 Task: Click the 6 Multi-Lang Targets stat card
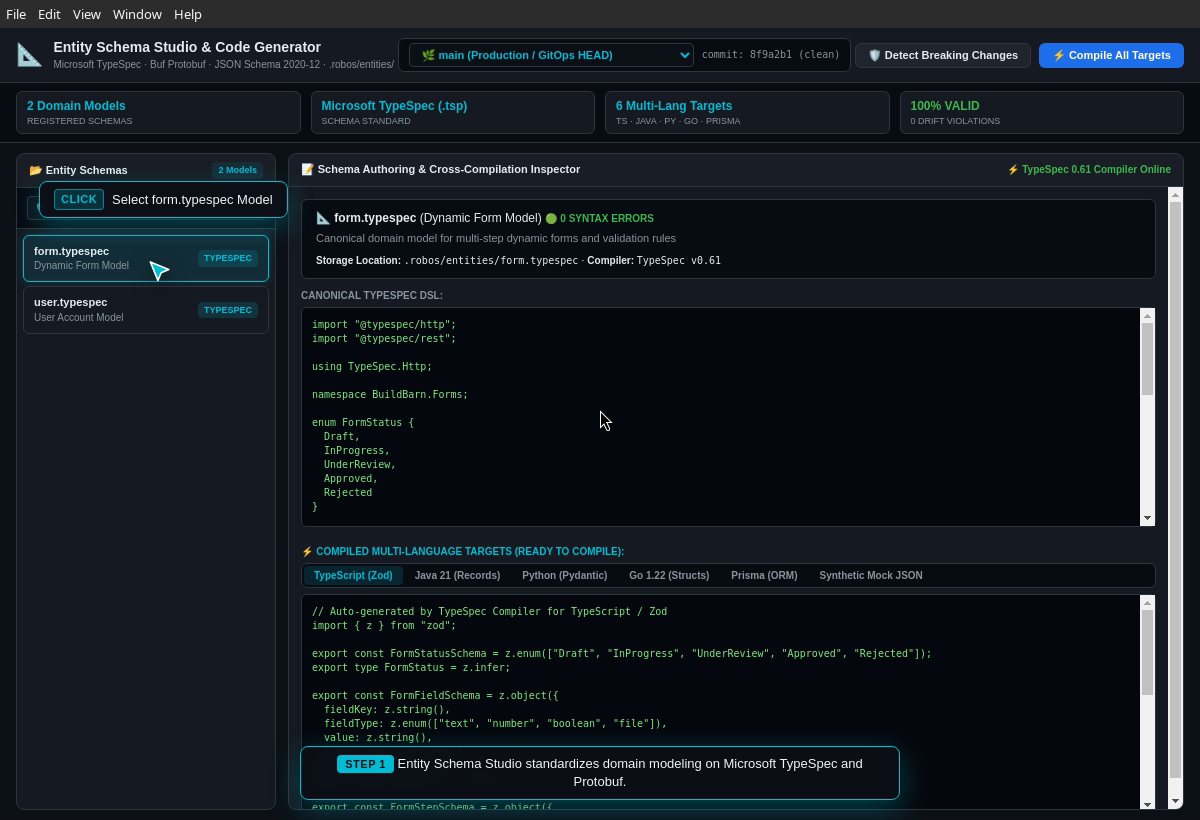747,112
